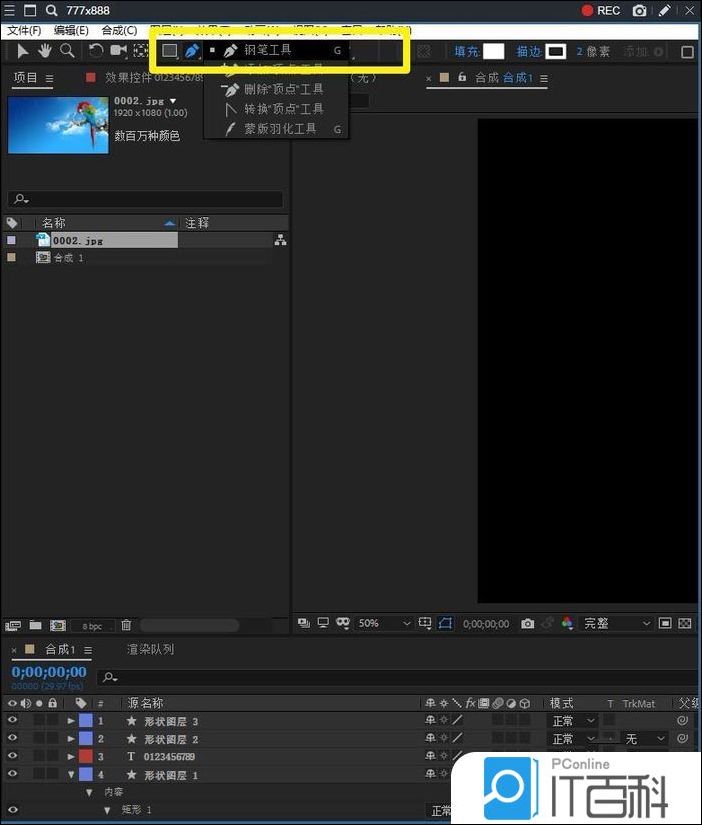Image resolution: width=702 pixels, height=825 pixels.
Task: Hide 形状图层 3 with its eye icon
Action: 13,720
